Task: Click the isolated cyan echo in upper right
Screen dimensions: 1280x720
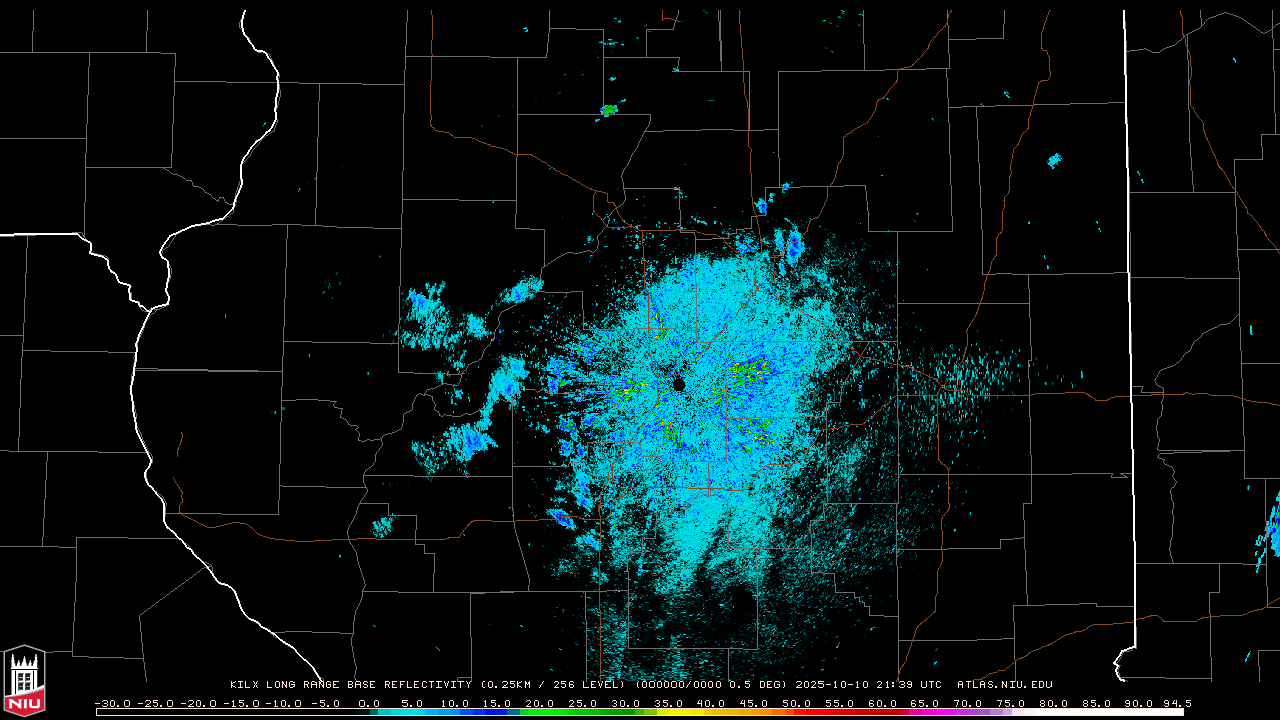Action: pyautogui.click(x=1054, y=160)
